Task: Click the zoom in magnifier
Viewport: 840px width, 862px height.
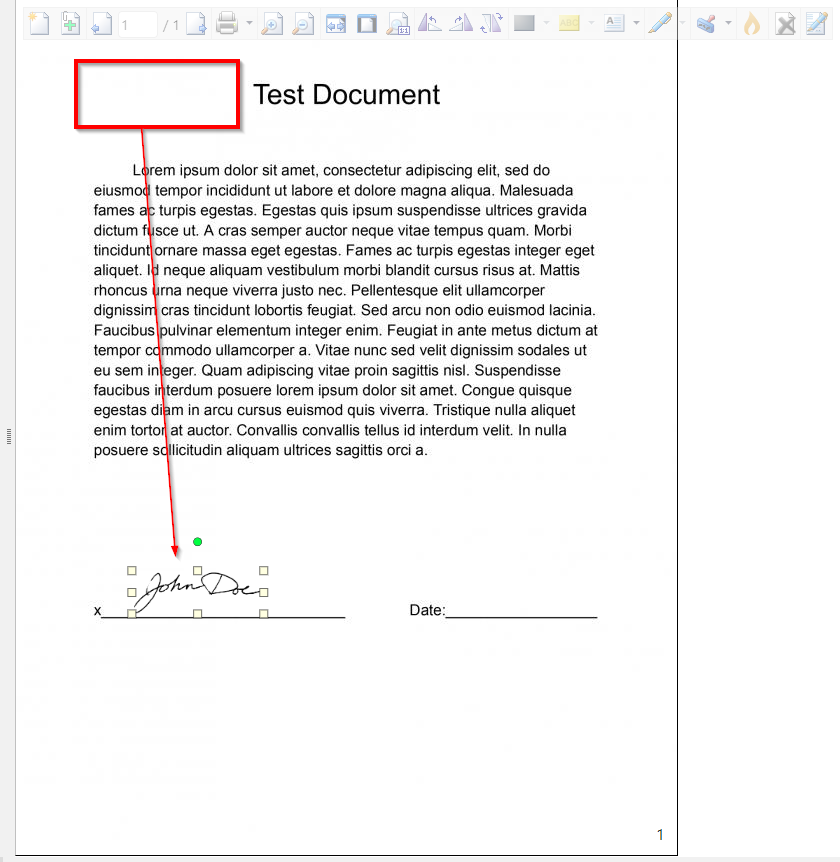Action: pos(272,24)
